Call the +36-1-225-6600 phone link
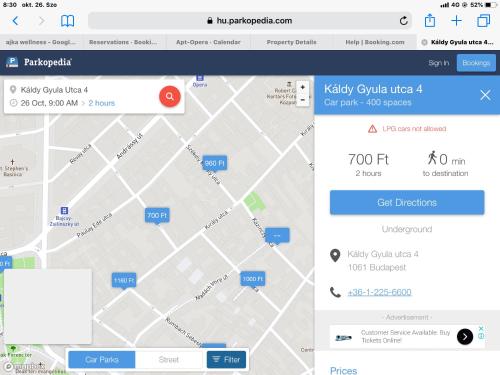 coord(379,292)
